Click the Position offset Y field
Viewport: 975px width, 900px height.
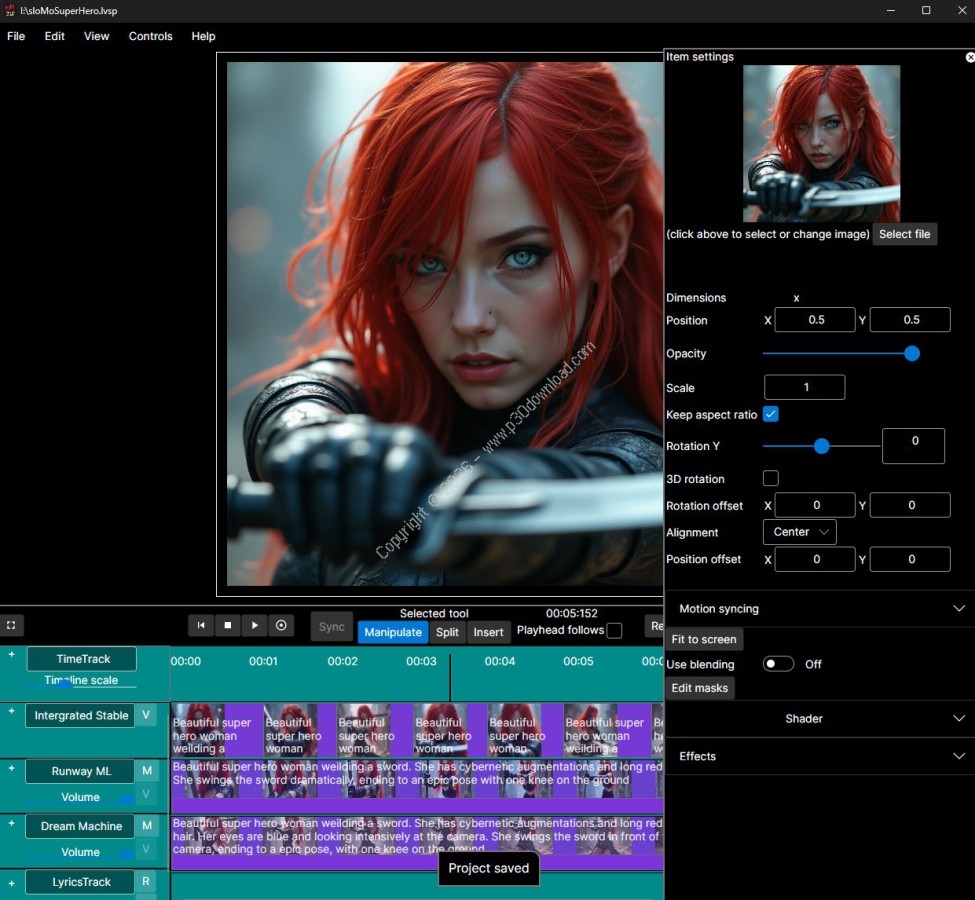pyautogui.click(x=910, y=559)
